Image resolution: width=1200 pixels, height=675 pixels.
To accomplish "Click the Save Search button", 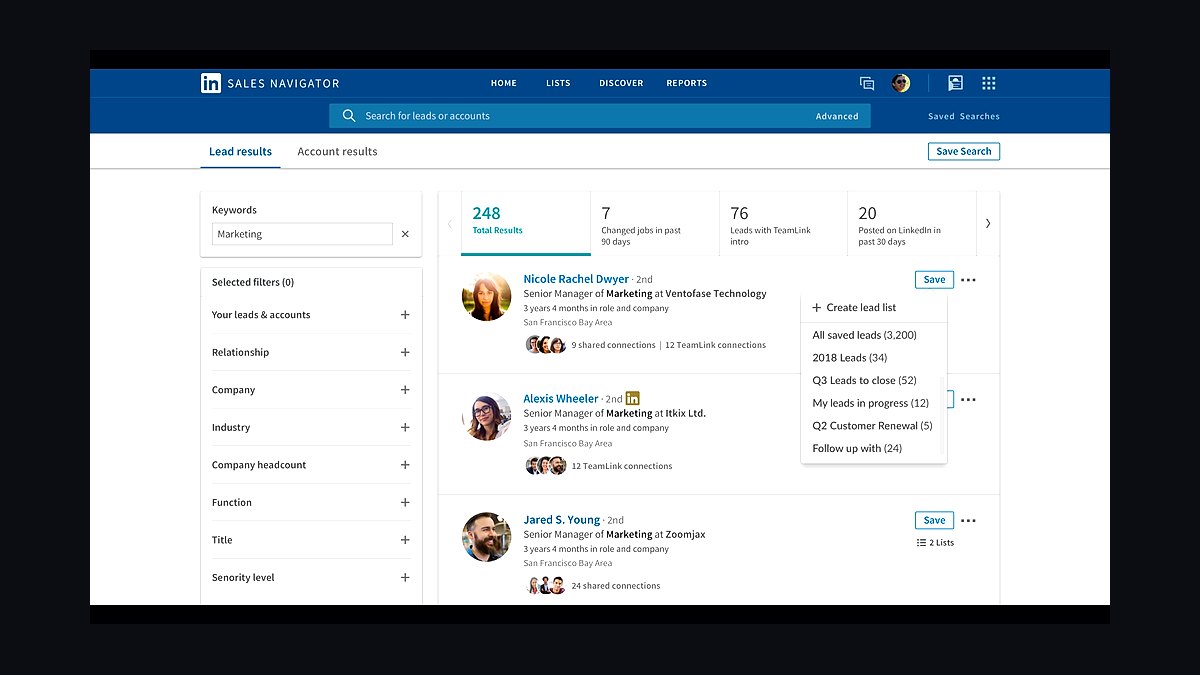I will 964,152.
